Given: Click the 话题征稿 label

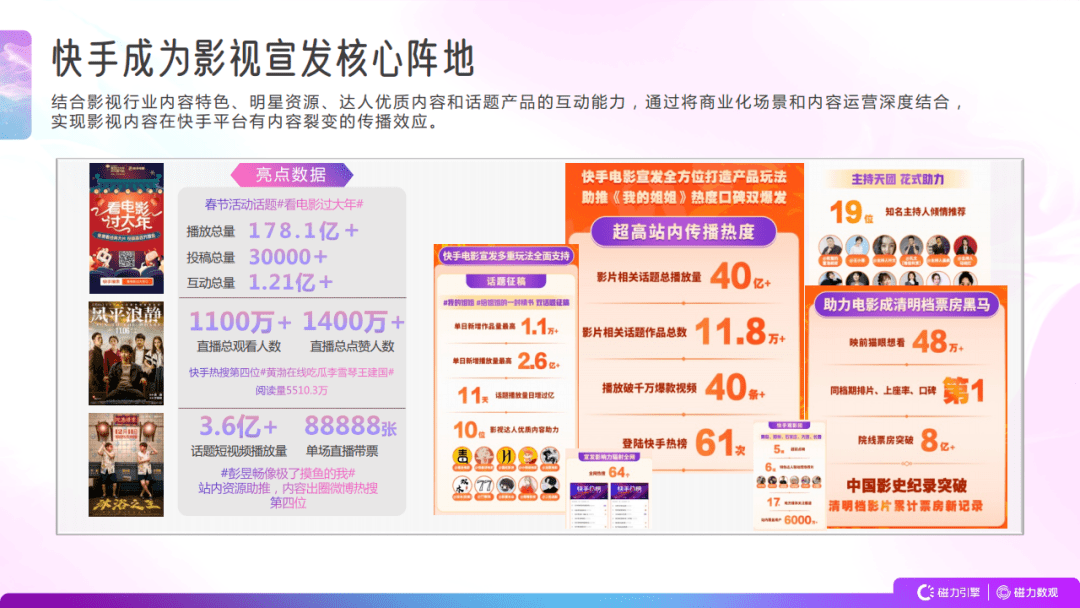Looking at the screenshot, I should [x=506, y=282].
